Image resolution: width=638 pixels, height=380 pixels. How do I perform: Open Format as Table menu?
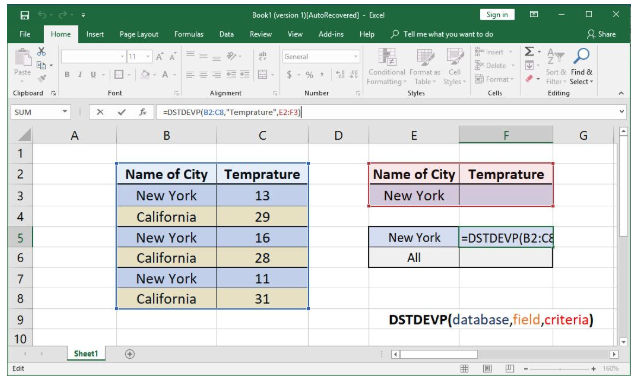point(425,66)
